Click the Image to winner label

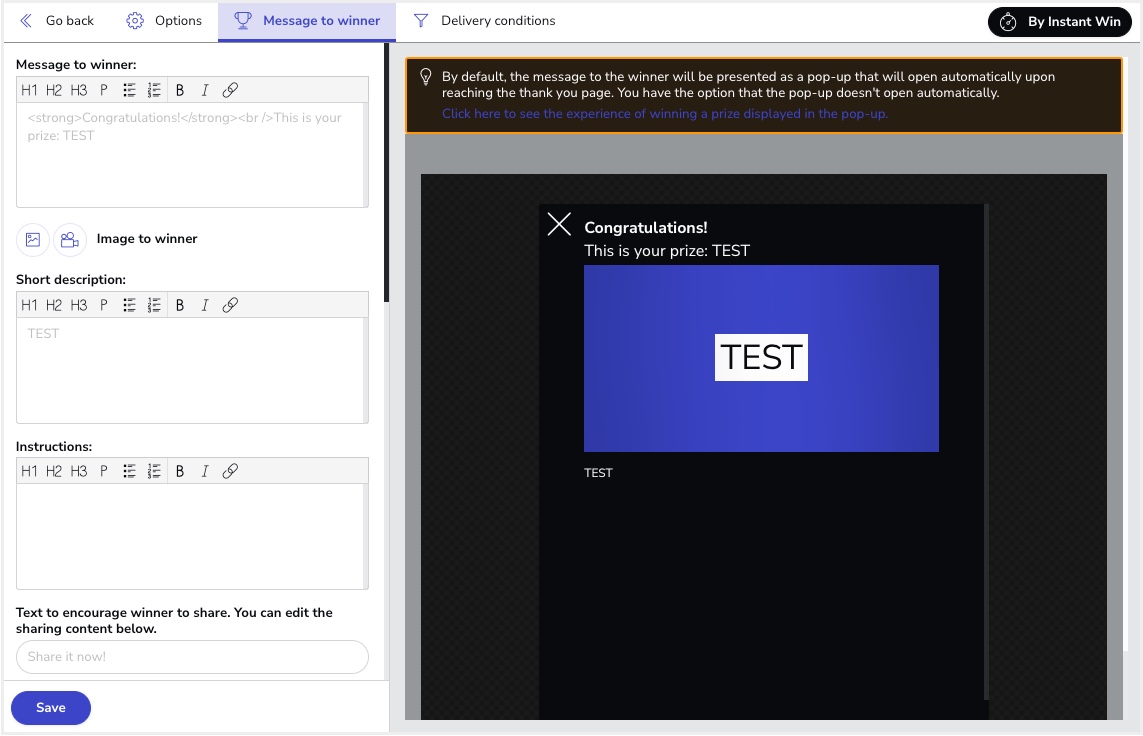pos(147,239)
